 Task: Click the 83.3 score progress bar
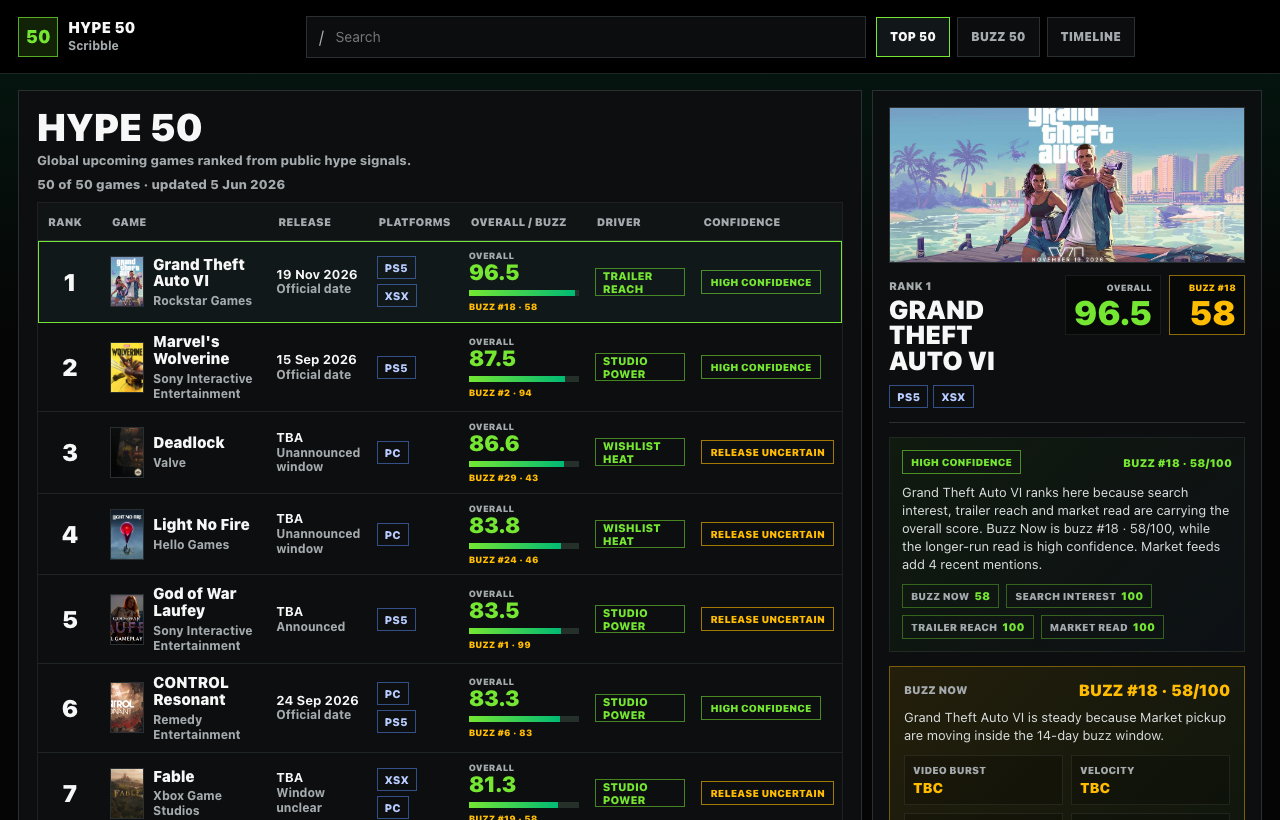coord(524,719)
